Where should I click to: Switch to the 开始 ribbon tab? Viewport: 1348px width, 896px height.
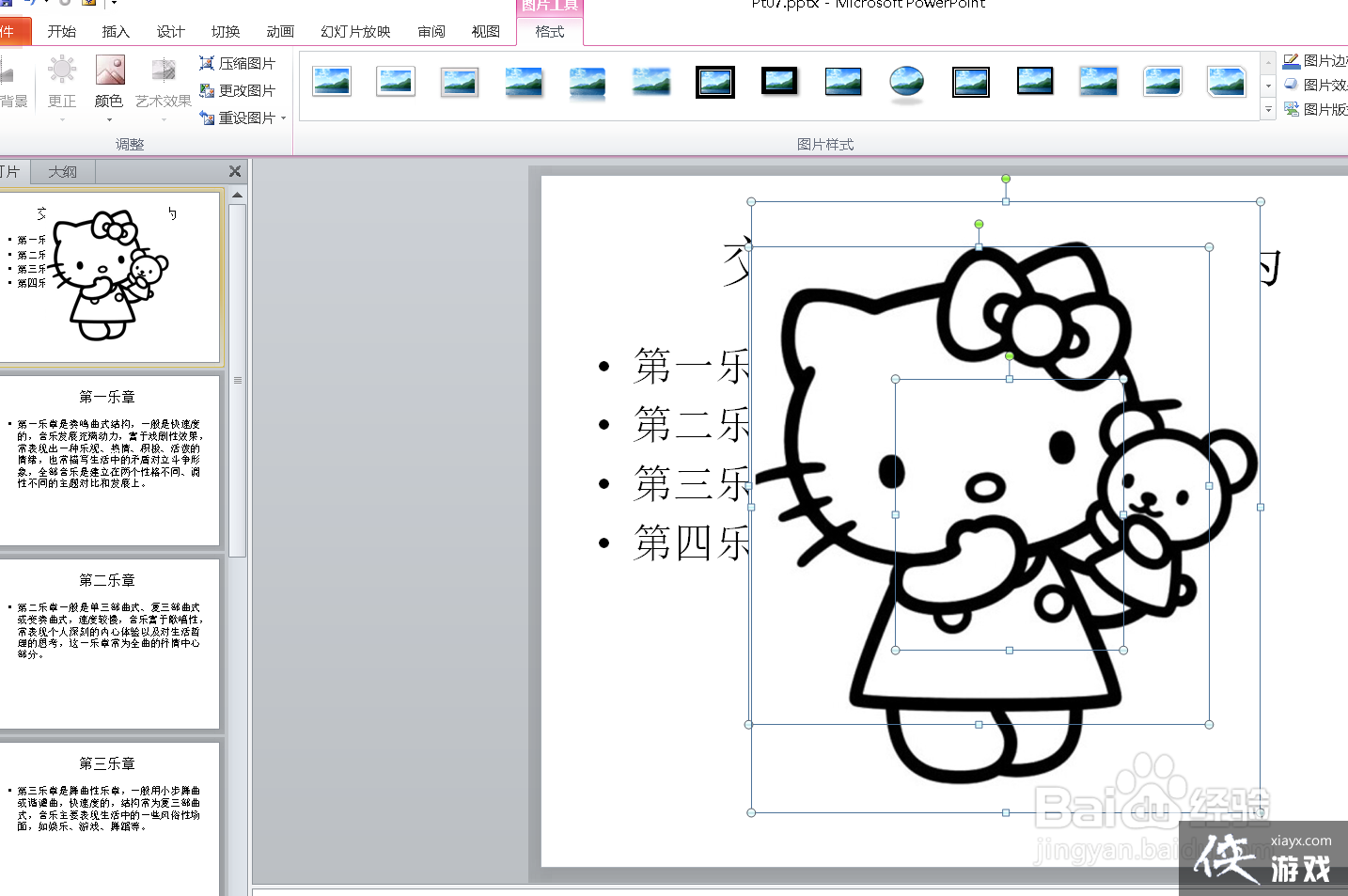62,31
